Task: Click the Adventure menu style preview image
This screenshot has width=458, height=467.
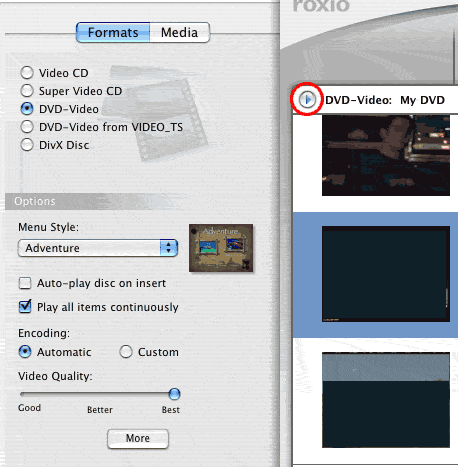Action: click(221, 248)
